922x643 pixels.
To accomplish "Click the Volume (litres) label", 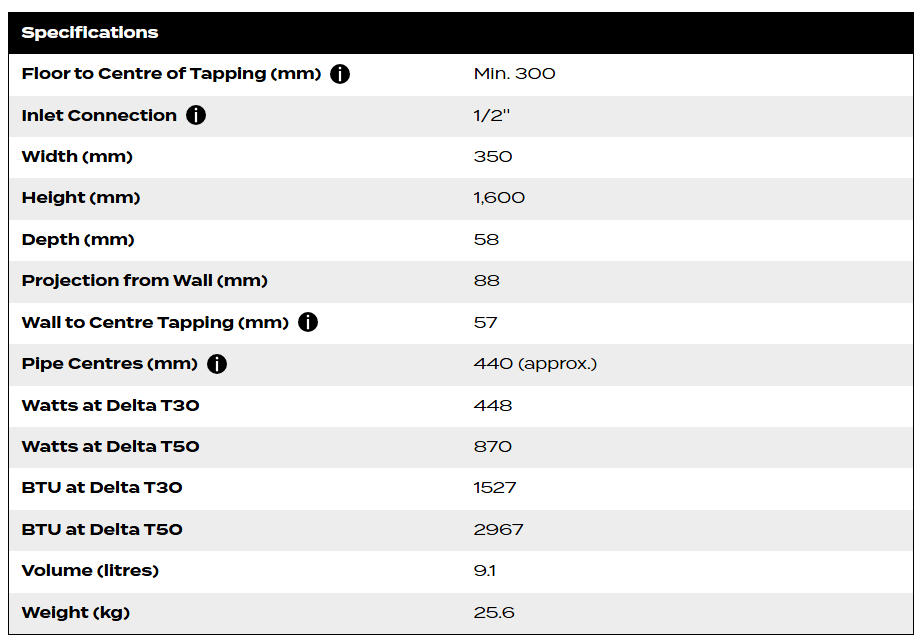I will (x=91, y=571).
